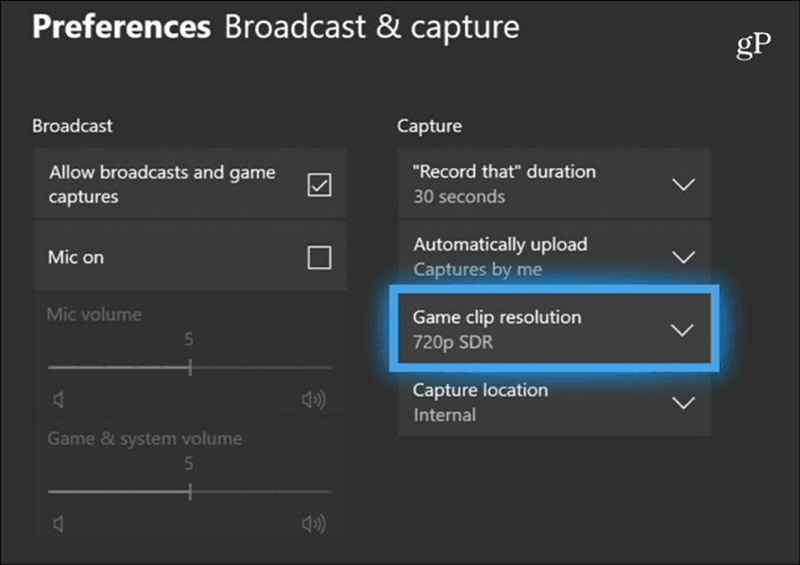Click the Allow broadcasts and game captures label
The width and height of the screenshot is (800, 565).
[161, 184]
